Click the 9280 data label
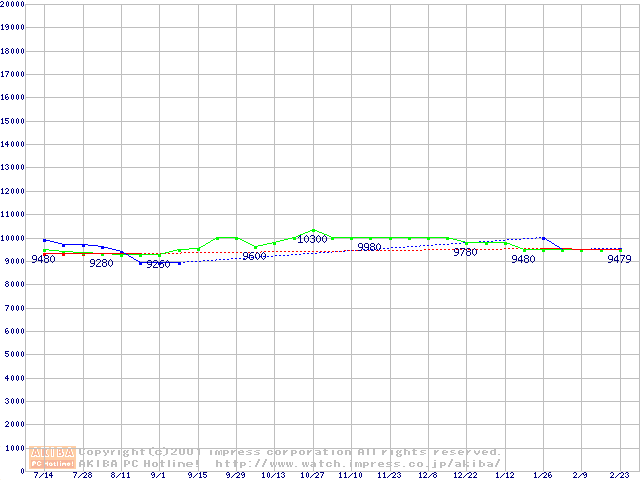The height and width of the screenshot is (480, 640). tap(101, 264)
